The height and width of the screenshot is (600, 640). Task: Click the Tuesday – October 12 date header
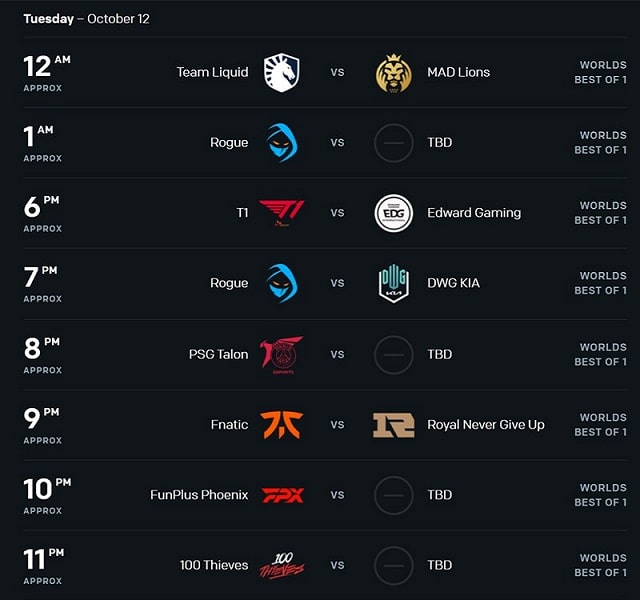(87, 19)
